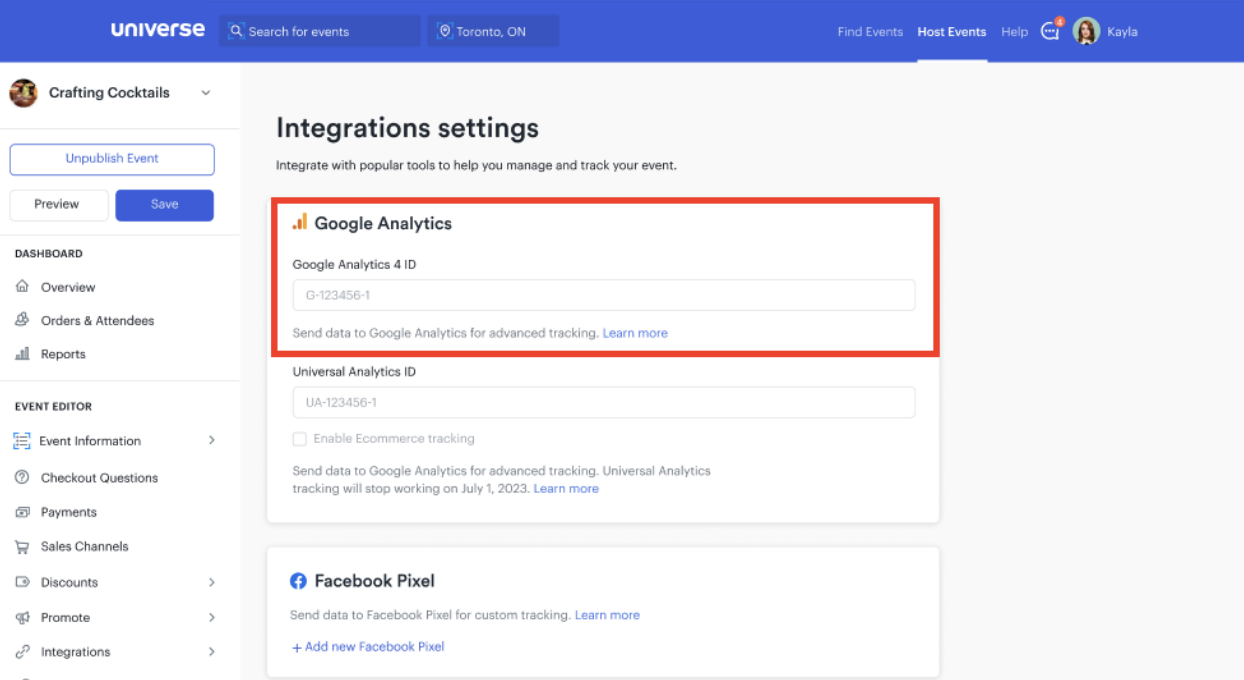Click the Orders & Attendees people icon
1244x680 pixels.
tap(22, 320)
